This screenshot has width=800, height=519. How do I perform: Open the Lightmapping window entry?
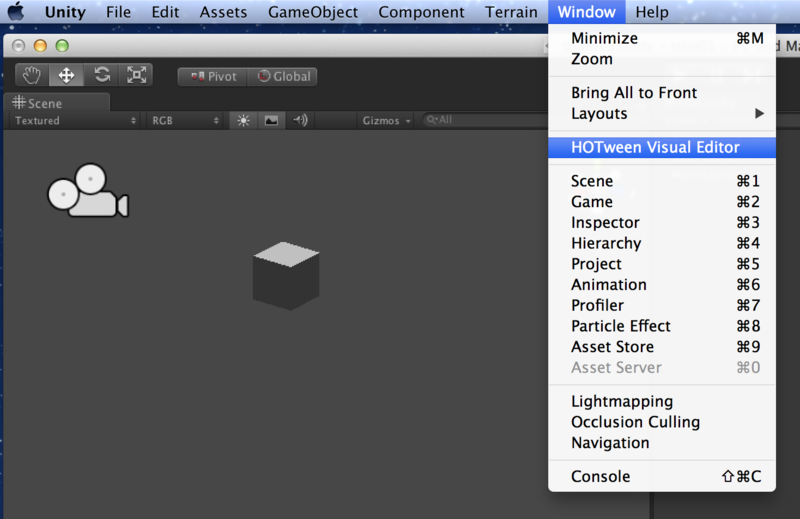coord(662,402)
